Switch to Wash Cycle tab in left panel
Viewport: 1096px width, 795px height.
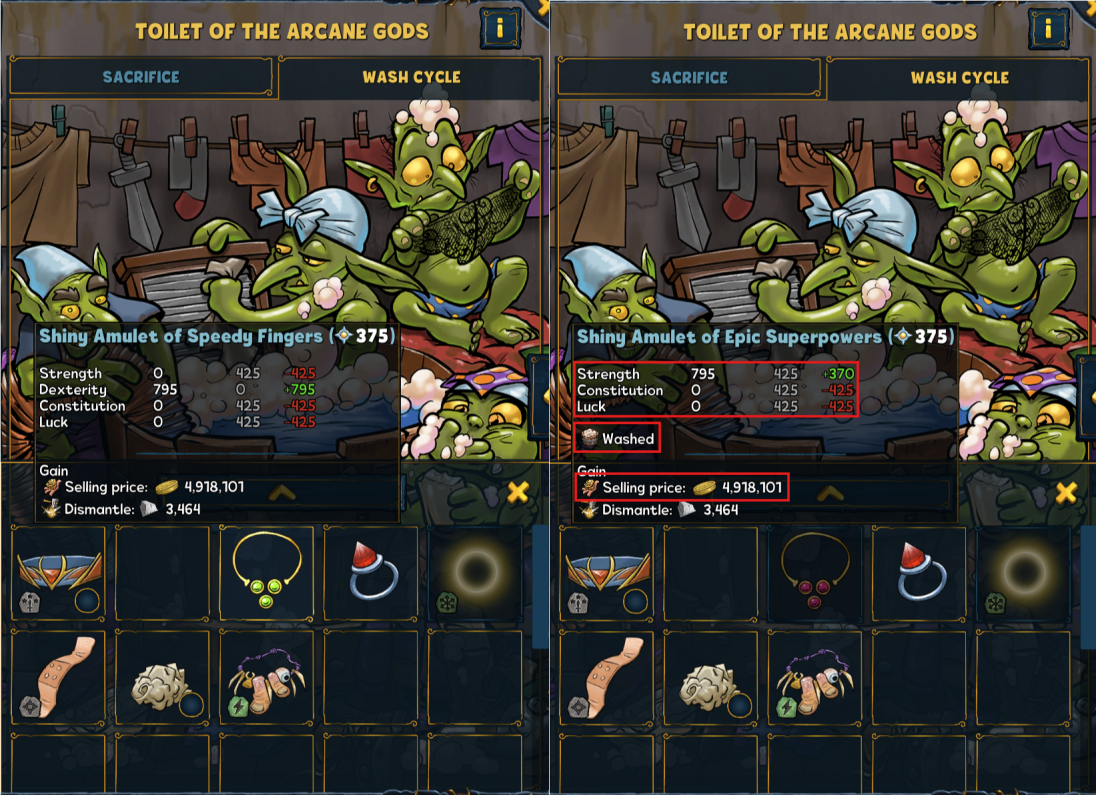(411, 77)
